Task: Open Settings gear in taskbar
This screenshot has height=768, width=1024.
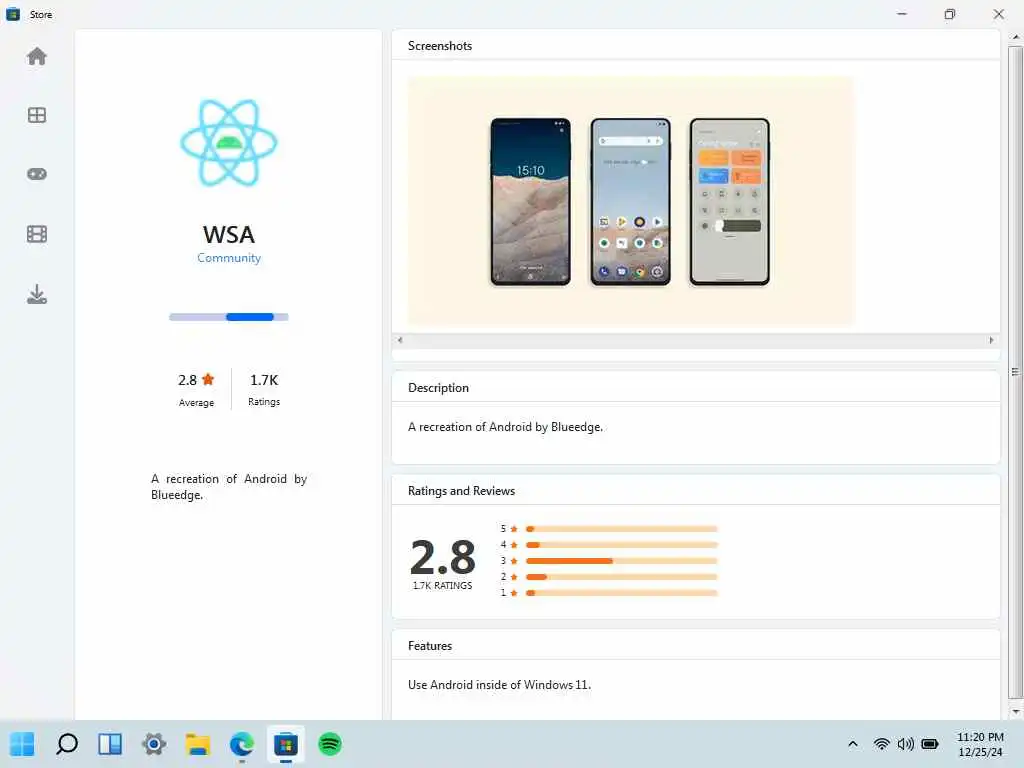Action: [x=154, y=744]
